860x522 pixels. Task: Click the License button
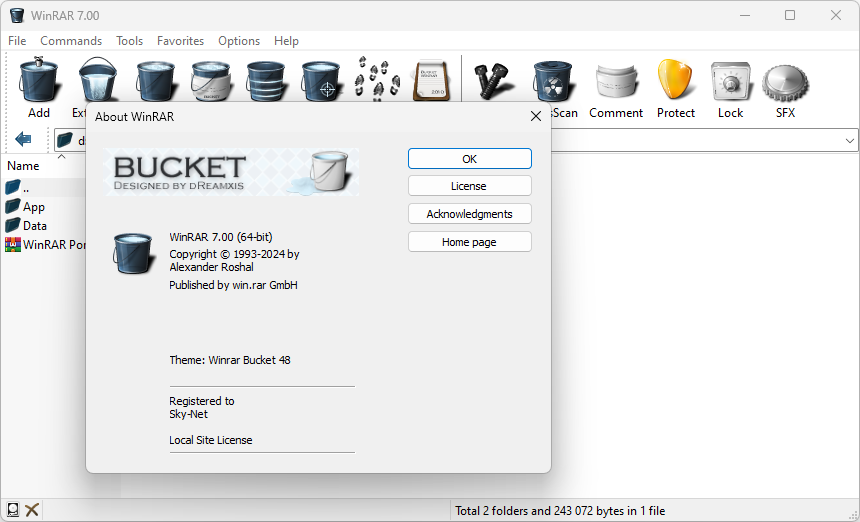469,186
